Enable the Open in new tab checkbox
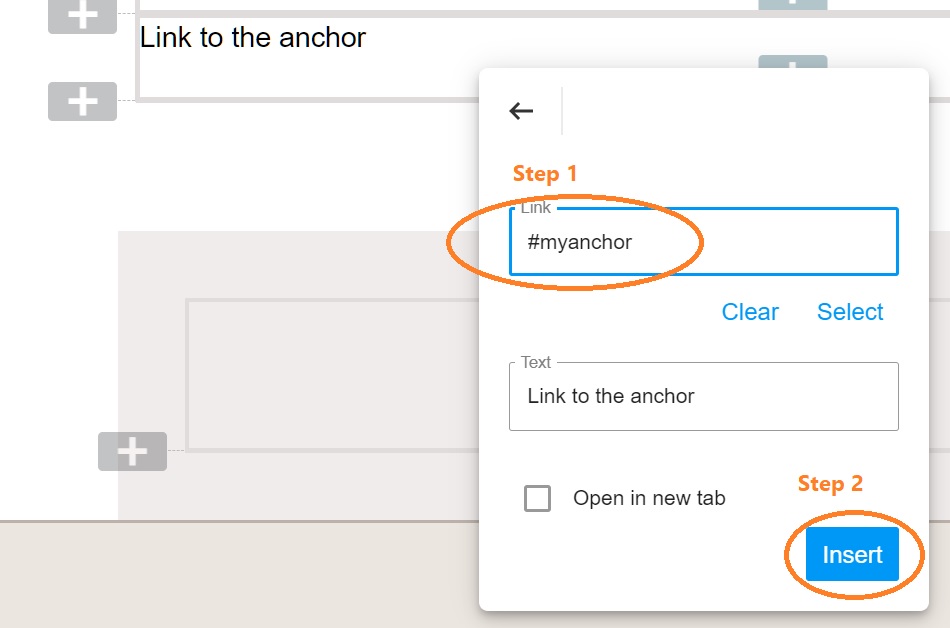The height and width of the screenshot is (628, 950). click(x=537, y=498)
